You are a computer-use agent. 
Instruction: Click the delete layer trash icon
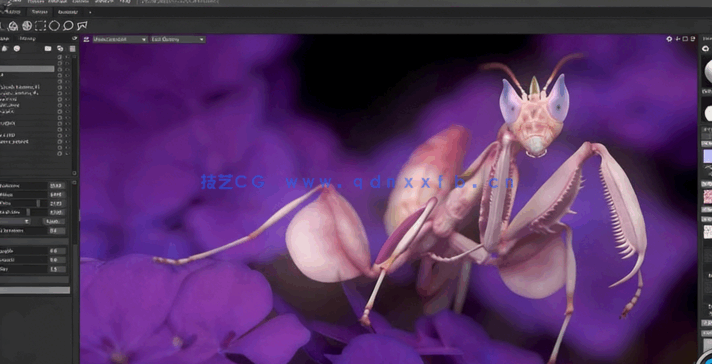pos(72,49)
